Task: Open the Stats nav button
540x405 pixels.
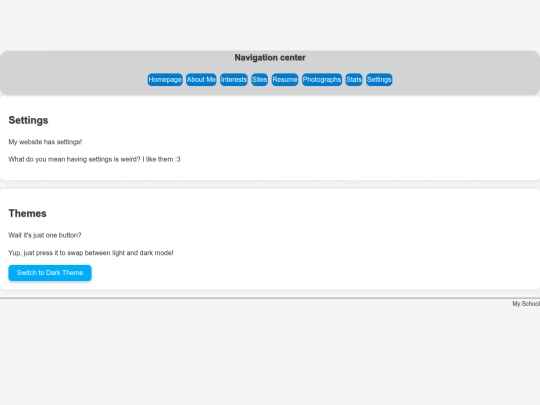Action: [x=354, y=80]
